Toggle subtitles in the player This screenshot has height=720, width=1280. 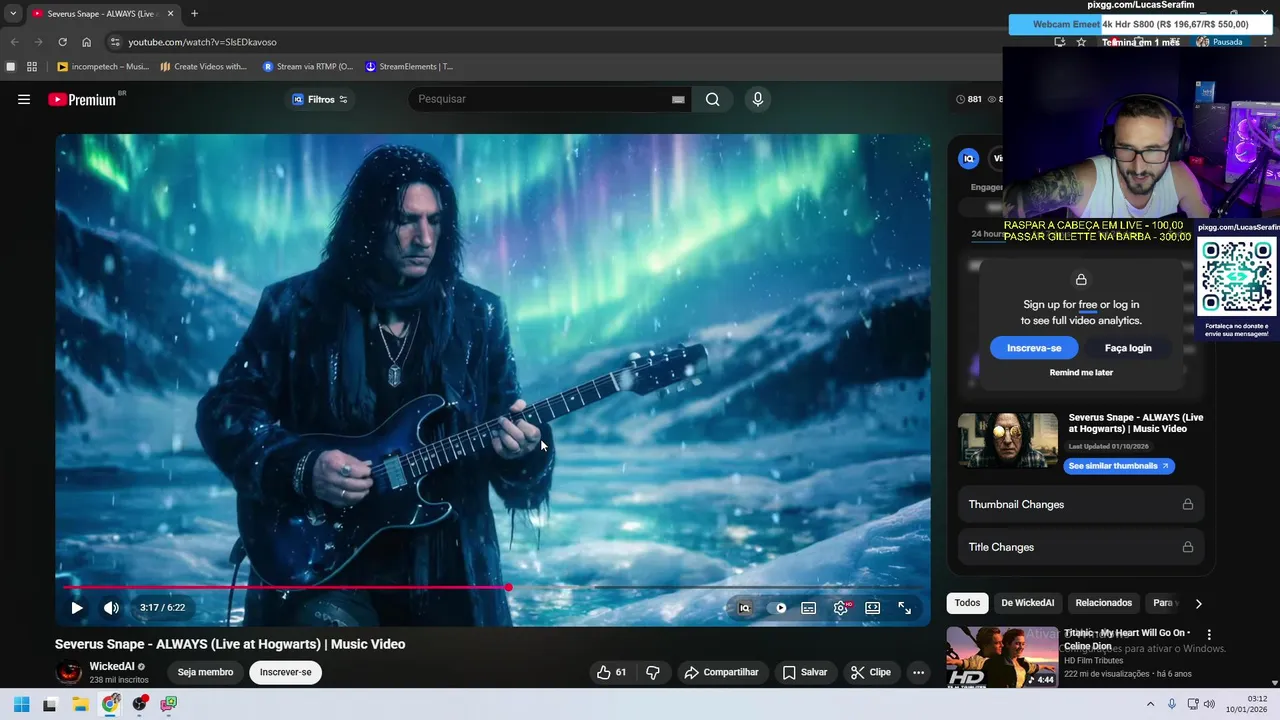808,608
